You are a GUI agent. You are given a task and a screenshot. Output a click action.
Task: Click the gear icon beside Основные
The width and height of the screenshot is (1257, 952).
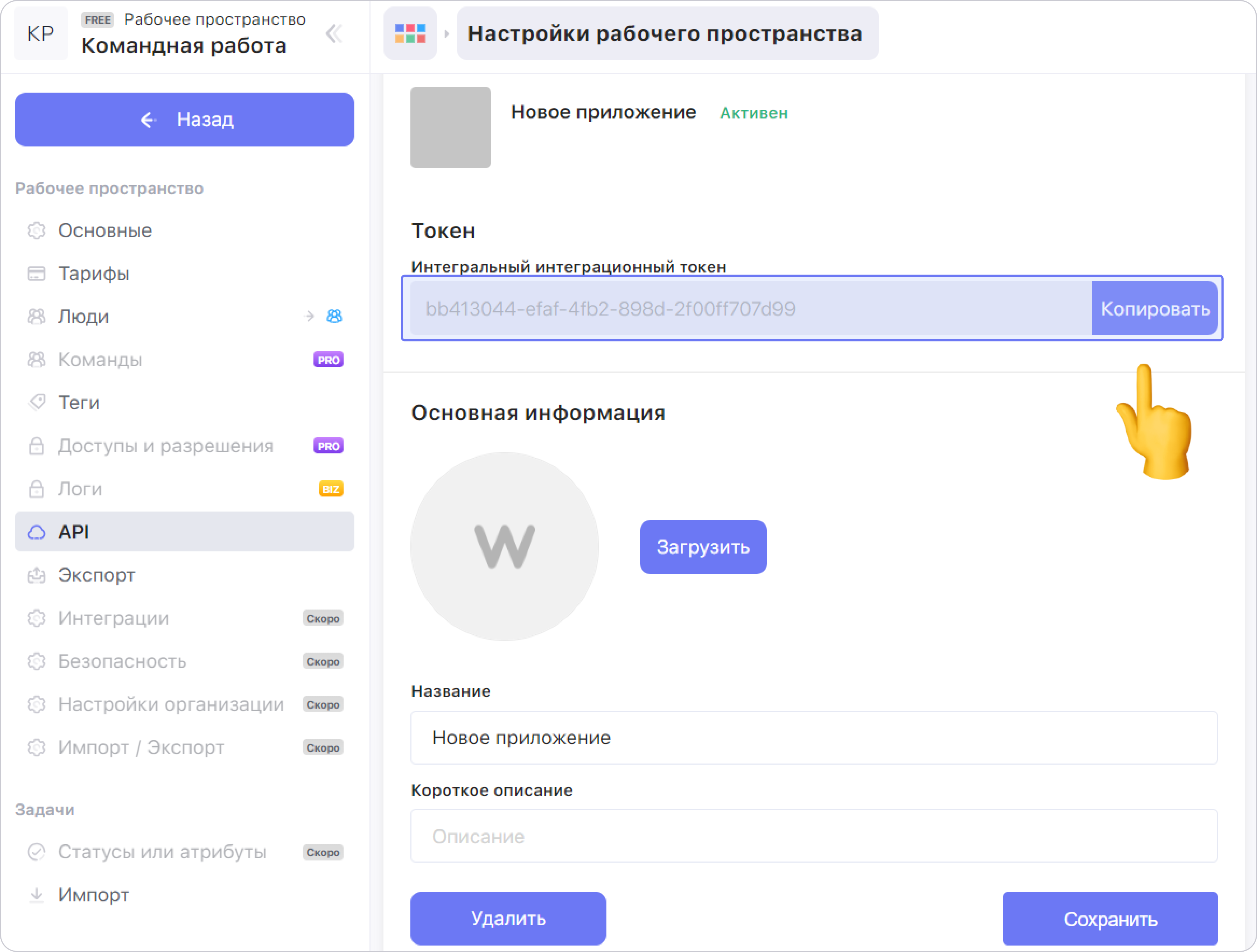click(x=37, y=230)
